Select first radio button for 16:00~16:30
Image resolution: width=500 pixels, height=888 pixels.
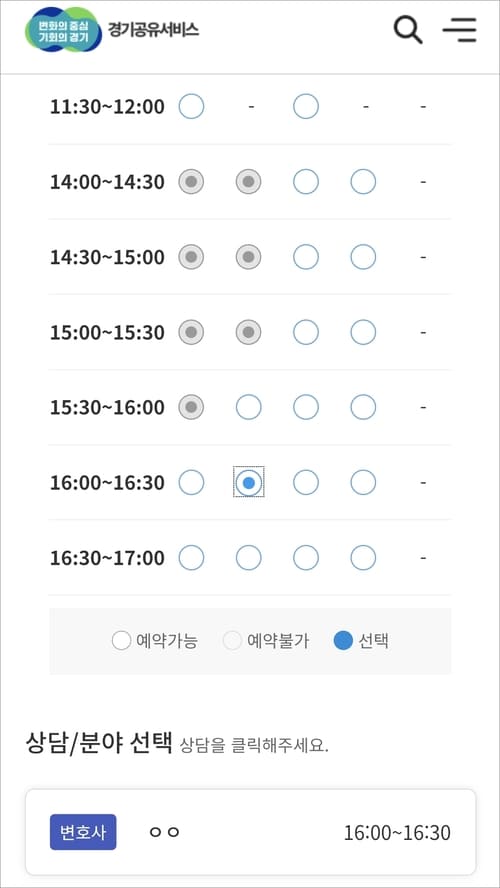[x=191, y=483]
